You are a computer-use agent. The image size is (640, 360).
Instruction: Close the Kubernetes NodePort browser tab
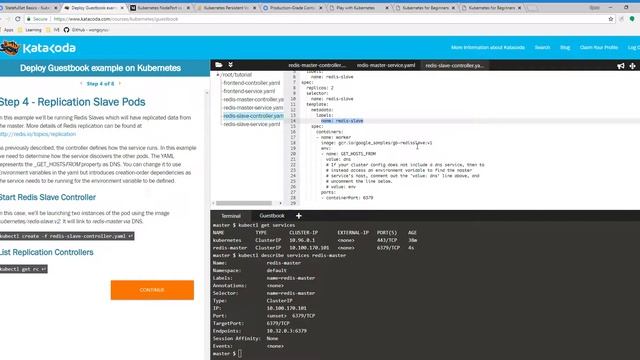point(188,8)
